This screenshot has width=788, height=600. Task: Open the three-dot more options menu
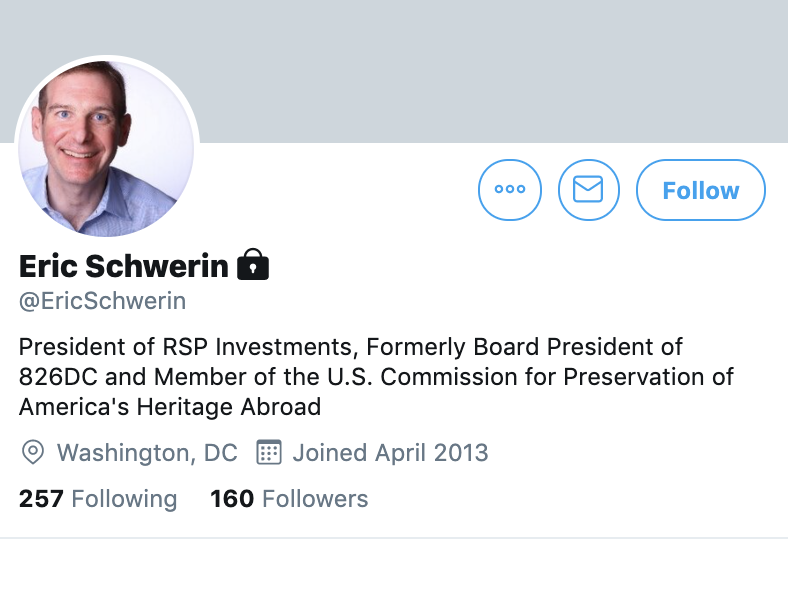pos(510,189)
